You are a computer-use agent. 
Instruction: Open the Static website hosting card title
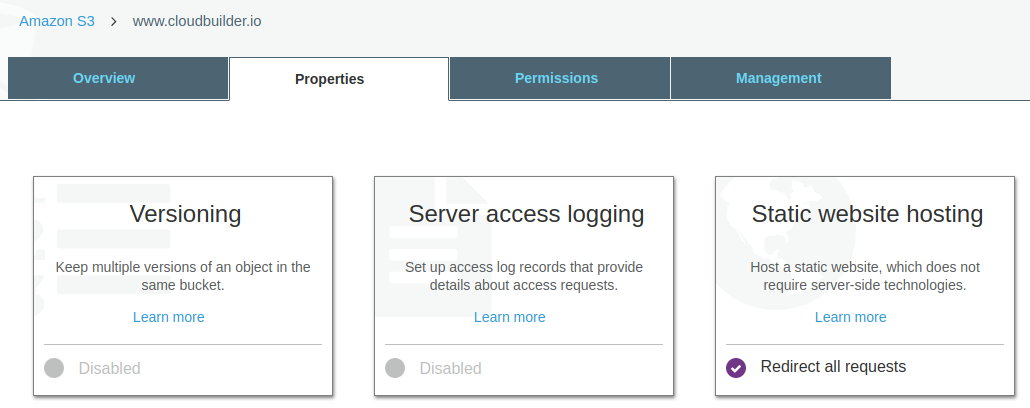click(867, 214)
